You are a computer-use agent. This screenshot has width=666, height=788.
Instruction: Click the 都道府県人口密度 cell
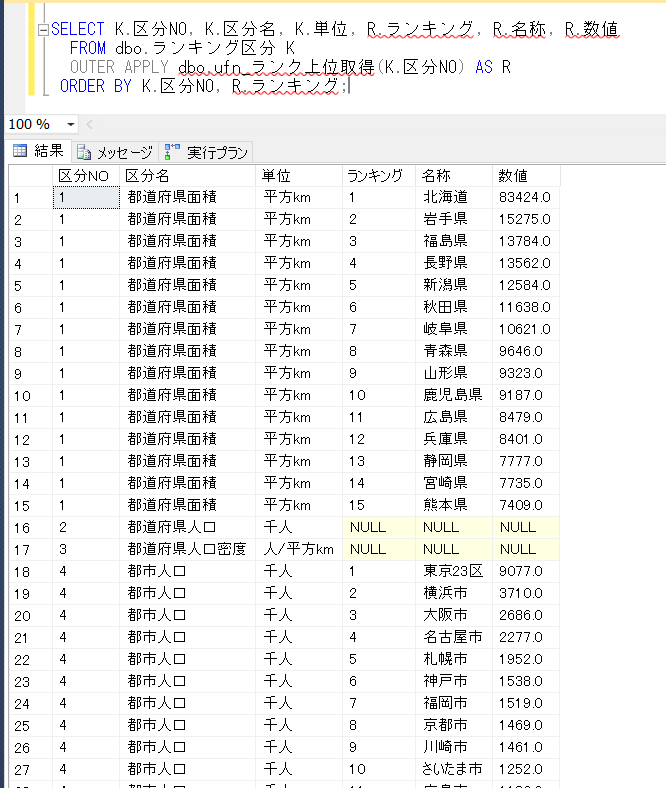(187, 549)
